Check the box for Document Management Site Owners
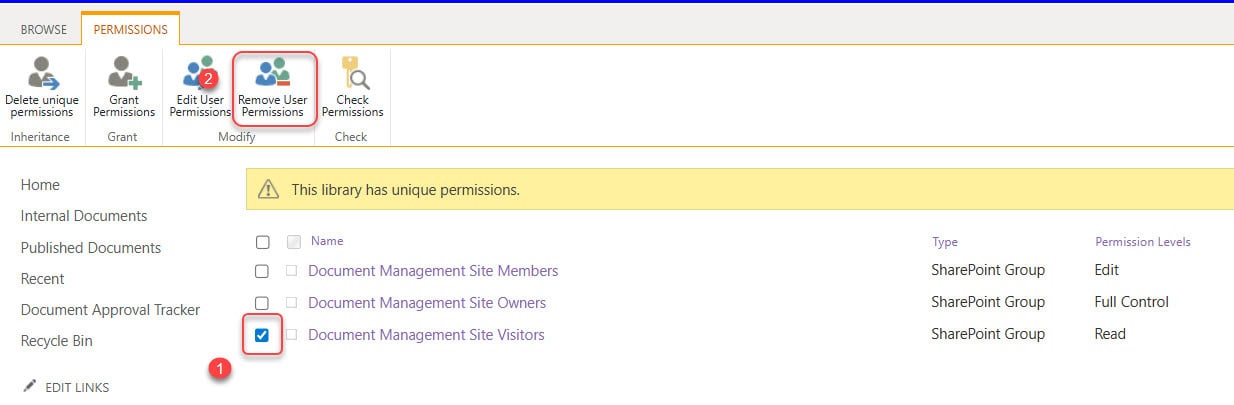 (x=262, y=302)
